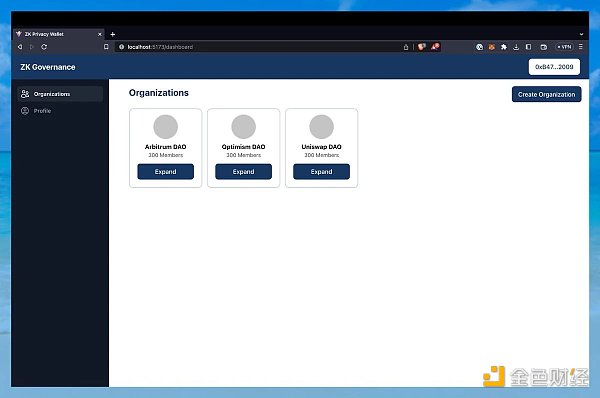Screen dimensions: 600x398
Task: Open the browser downloads icon
Action: coord(516,47)
